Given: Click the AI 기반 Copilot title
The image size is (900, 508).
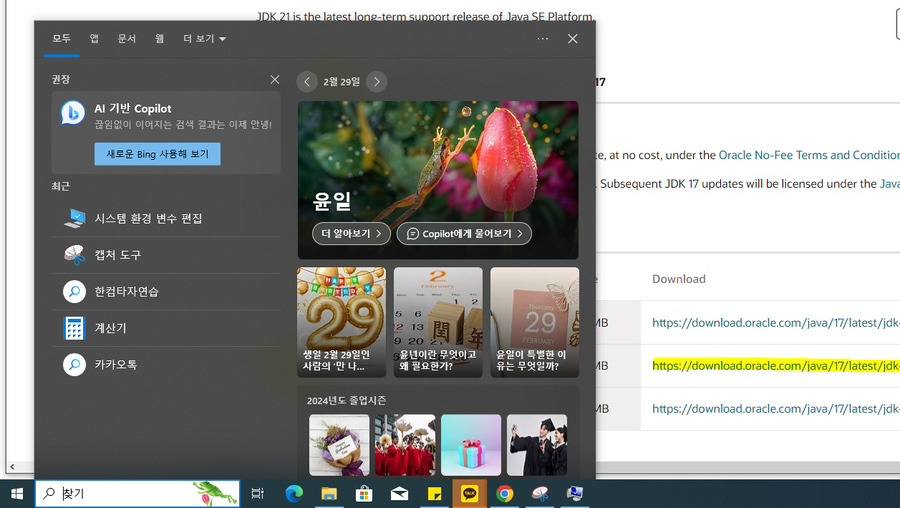Looking at the screenshot, I should pos(133,108).
